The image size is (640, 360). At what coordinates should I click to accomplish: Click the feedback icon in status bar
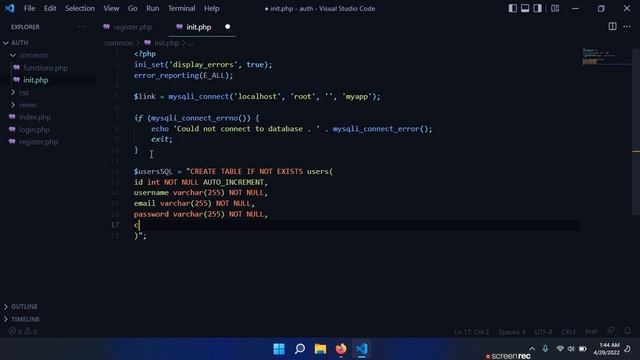click(611, 331)
